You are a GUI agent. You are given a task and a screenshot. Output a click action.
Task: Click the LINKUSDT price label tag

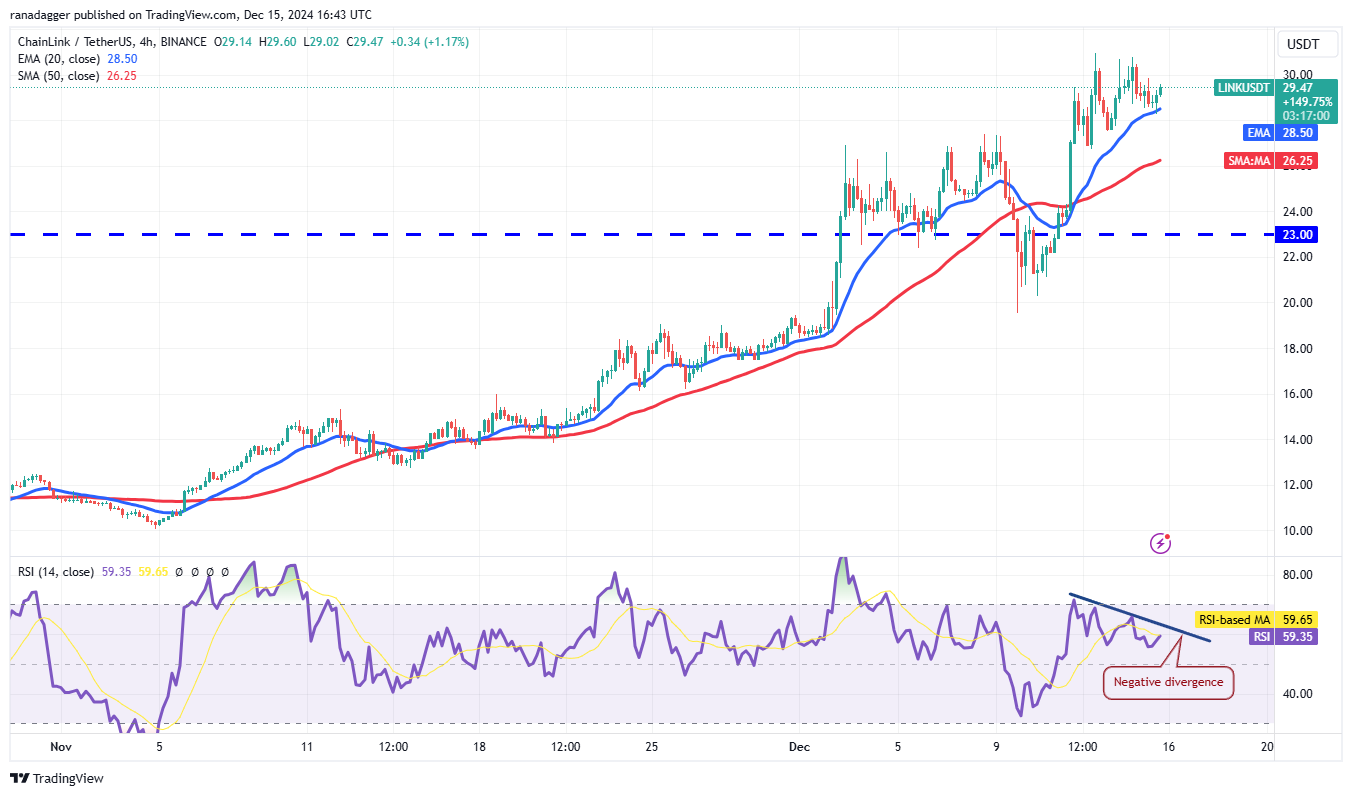1243,88
